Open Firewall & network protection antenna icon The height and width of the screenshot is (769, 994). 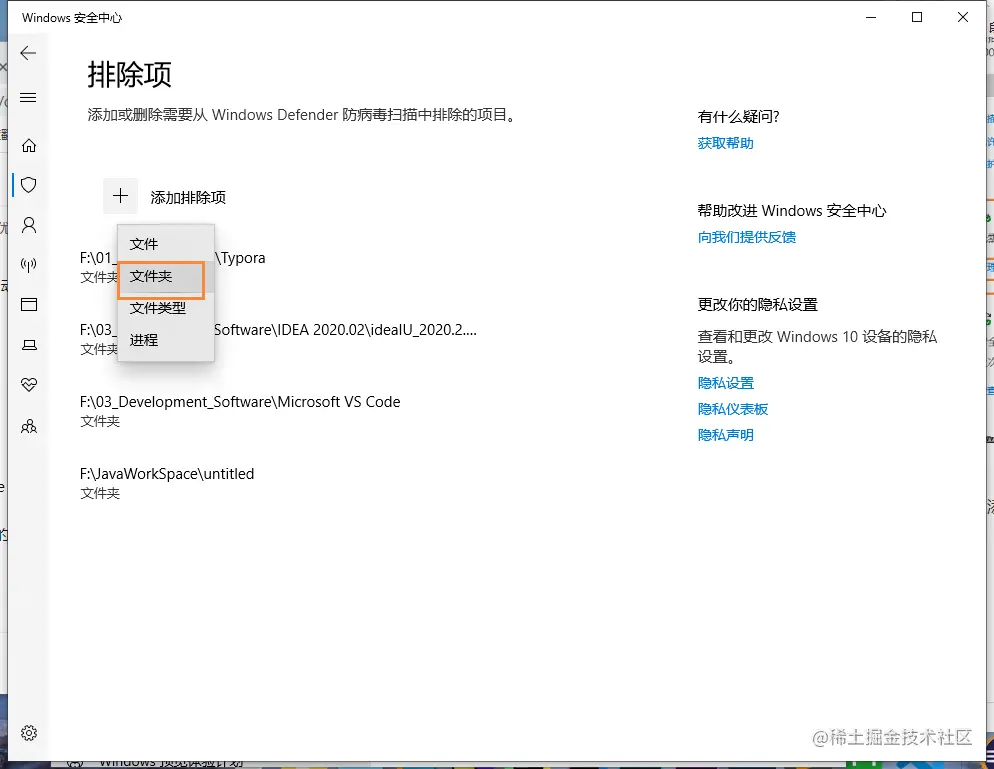coord(29,265)
